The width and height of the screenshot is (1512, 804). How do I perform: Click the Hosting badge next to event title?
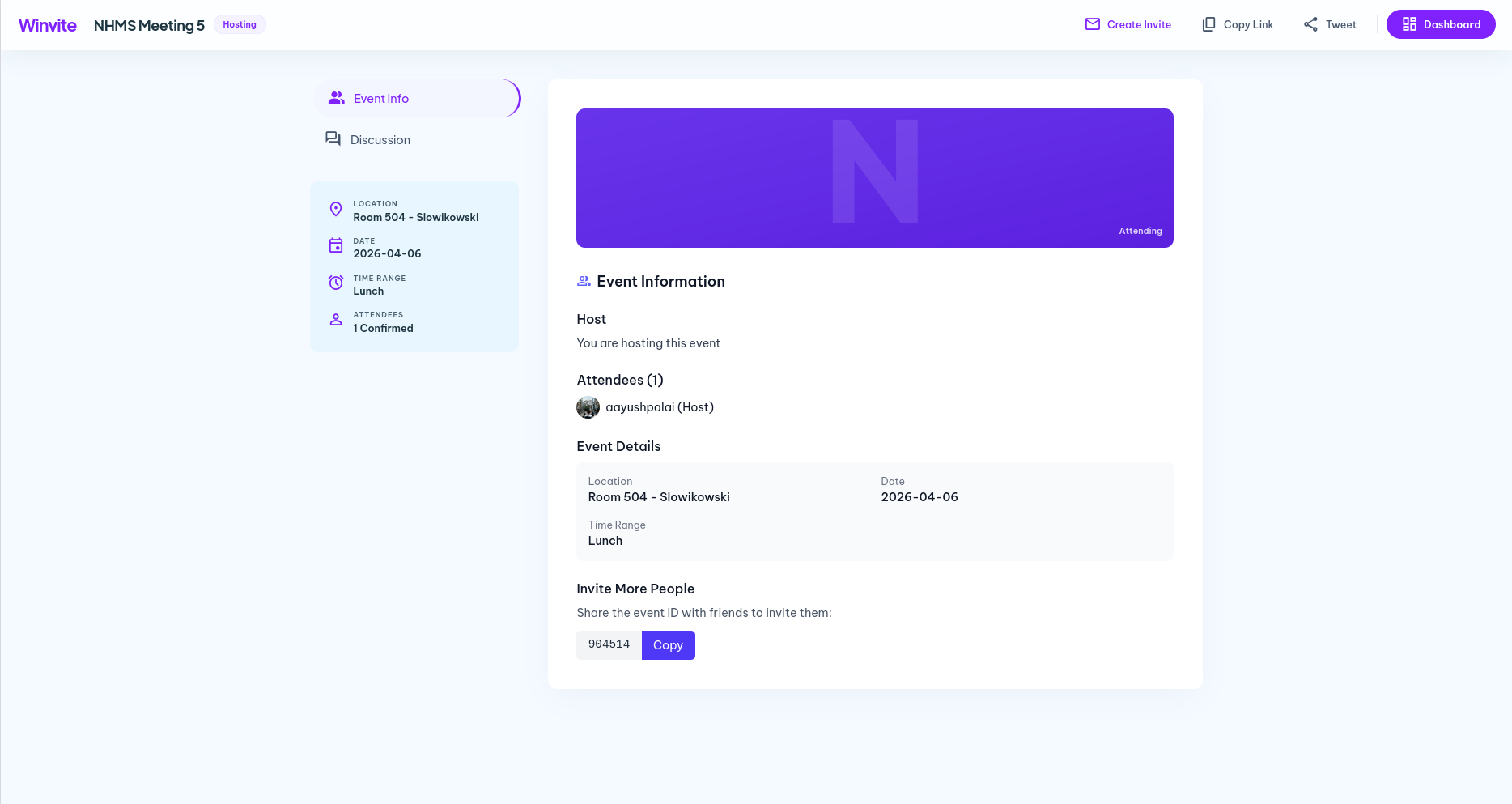point(240,24)
